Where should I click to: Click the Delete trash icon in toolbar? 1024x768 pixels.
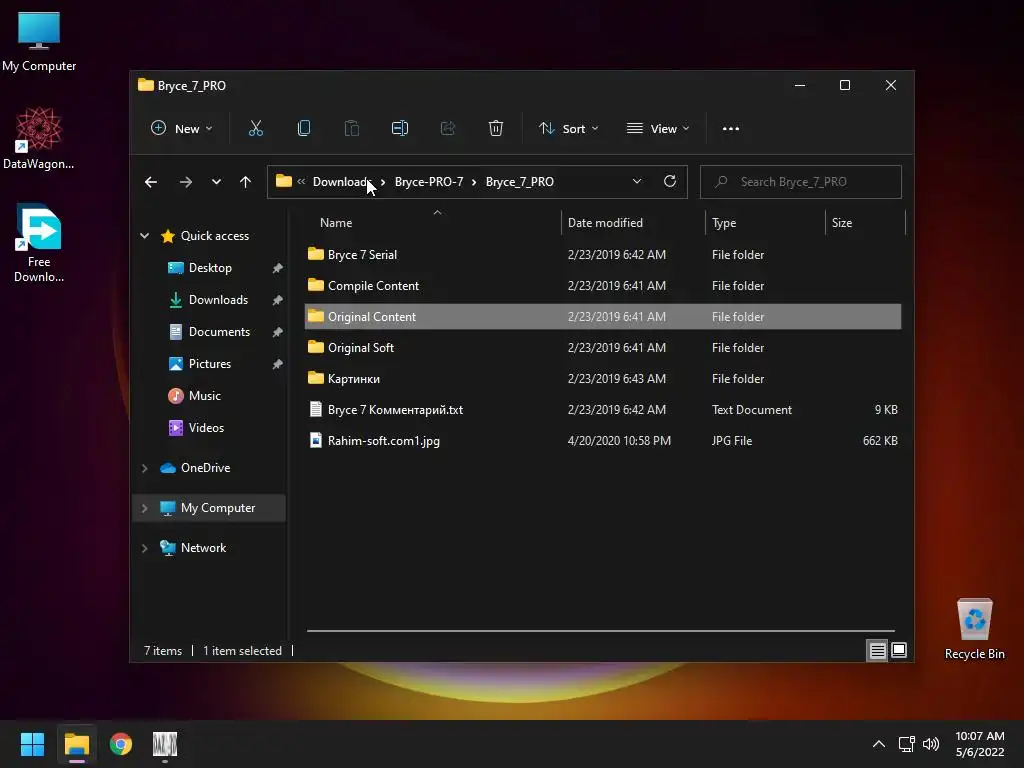tap(496, 129)
